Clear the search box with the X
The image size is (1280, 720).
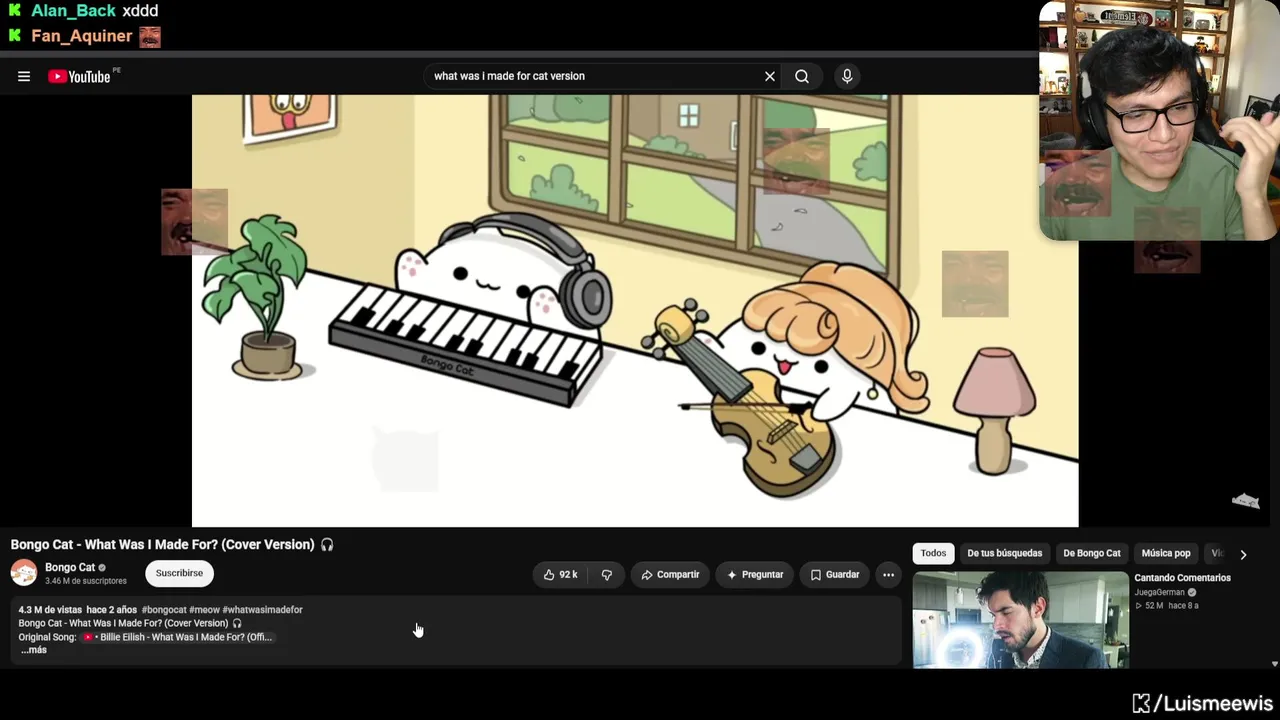click(770, 76)
